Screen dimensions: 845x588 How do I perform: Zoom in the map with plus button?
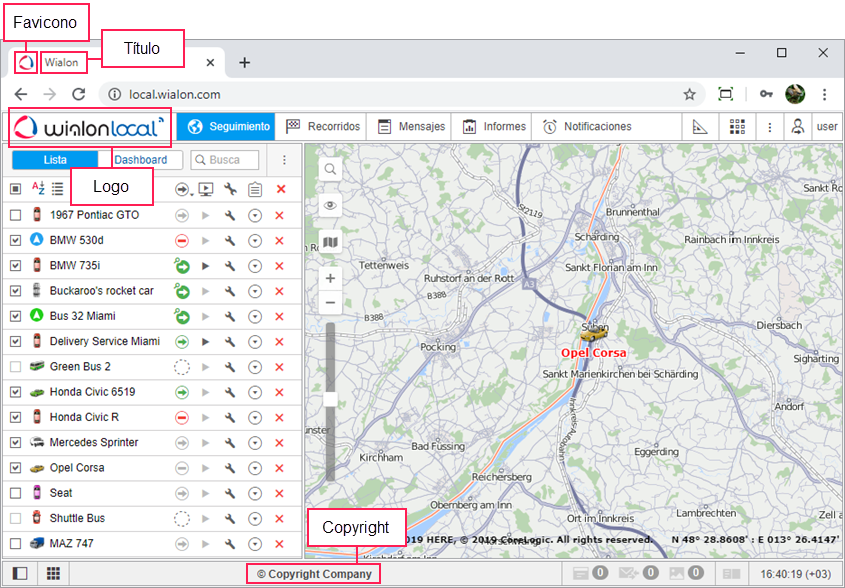click(330, 278)
